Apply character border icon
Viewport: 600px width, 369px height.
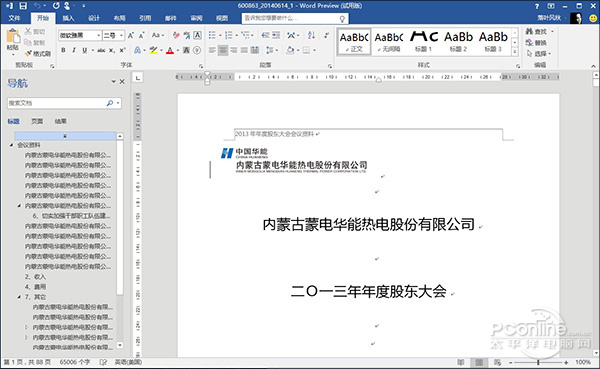click(197, 35)
